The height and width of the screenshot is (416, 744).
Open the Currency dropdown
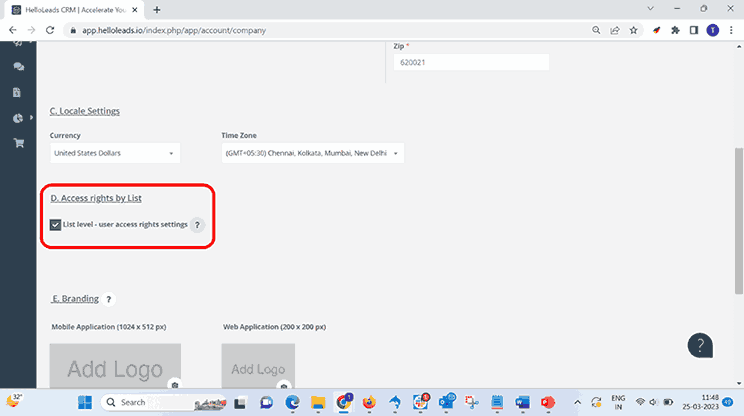[x=115, y=153]
